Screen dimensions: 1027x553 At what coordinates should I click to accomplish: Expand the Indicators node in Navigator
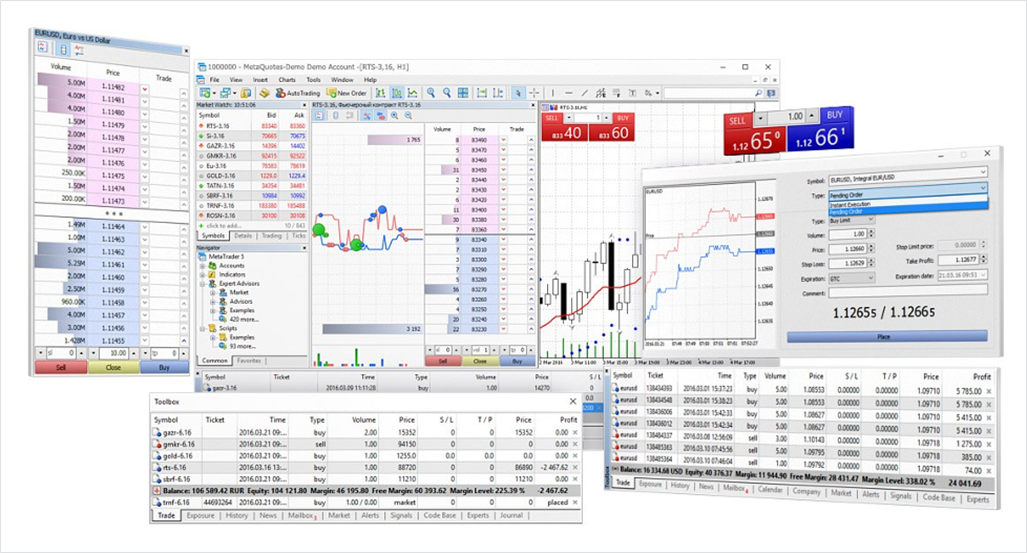(202, 275)
